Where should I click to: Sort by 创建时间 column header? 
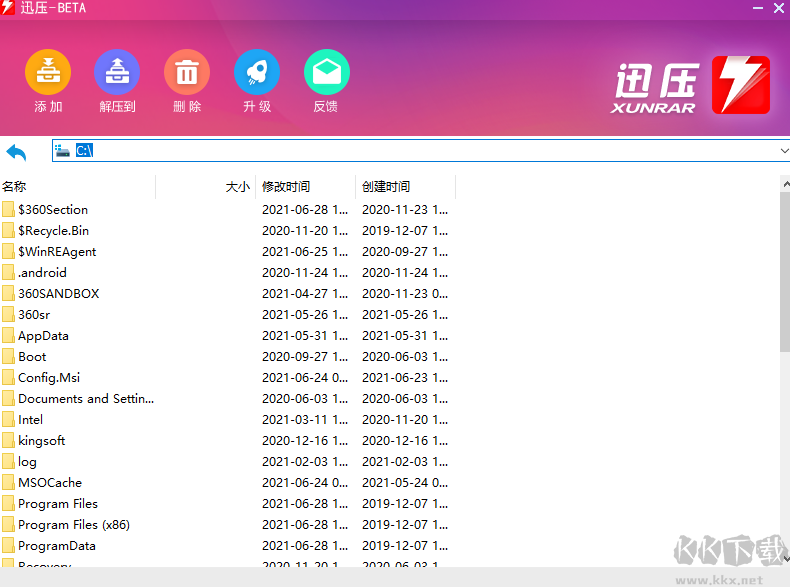tap(405, 186)
